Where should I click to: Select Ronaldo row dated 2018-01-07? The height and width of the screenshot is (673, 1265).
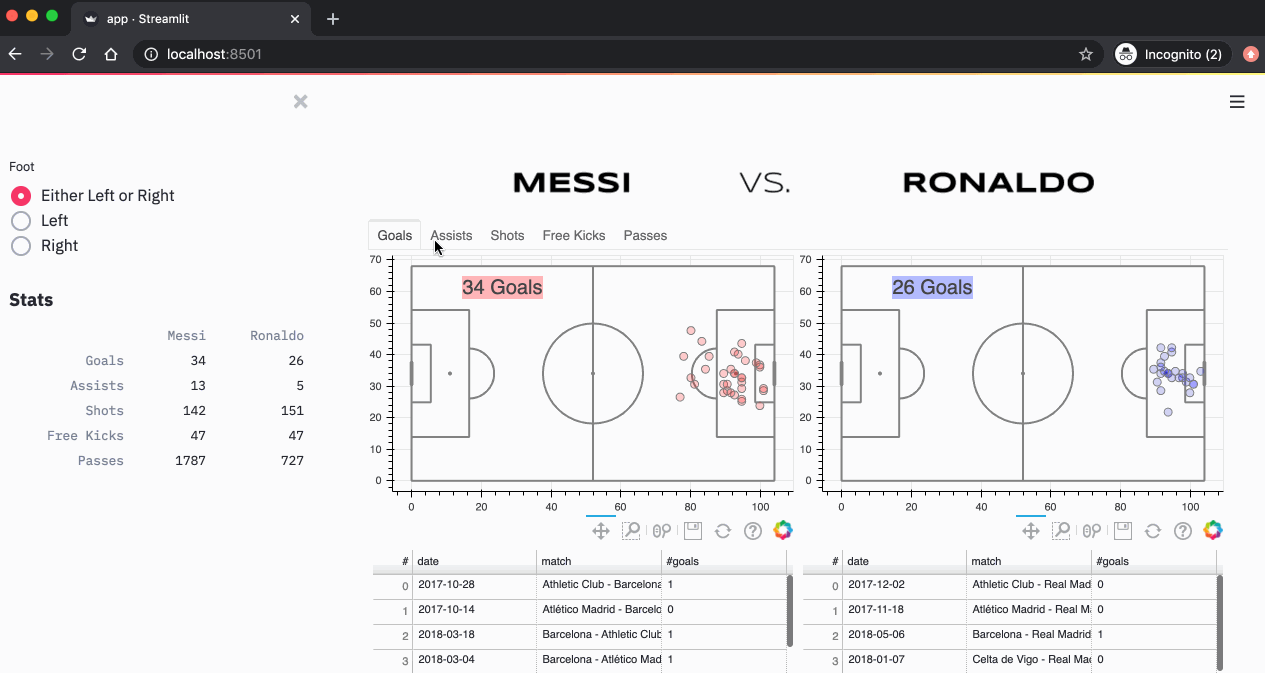pyautogui.click(x=1009, y=660)
